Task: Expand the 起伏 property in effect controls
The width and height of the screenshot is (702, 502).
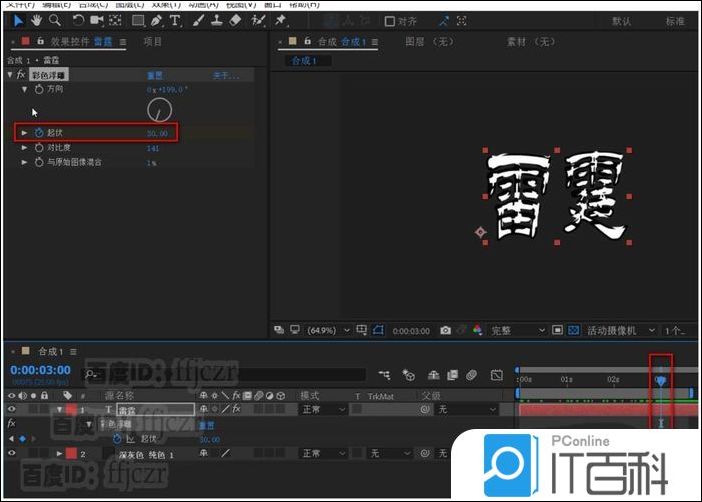Action: pyautogui.click(x=25, y=132)
